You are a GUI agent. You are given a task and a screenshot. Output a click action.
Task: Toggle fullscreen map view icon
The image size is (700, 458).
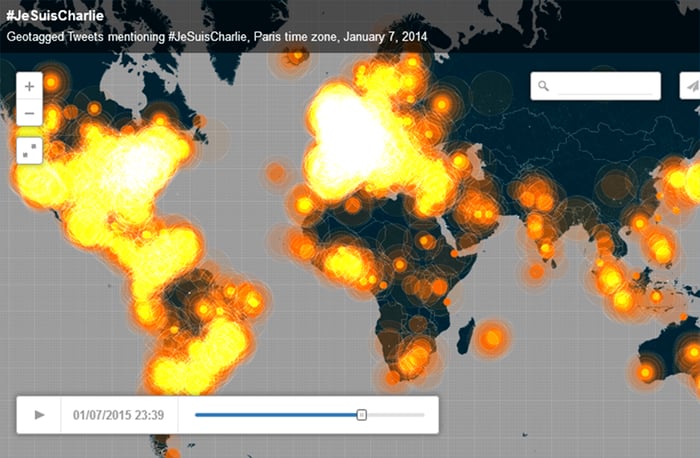29,150
